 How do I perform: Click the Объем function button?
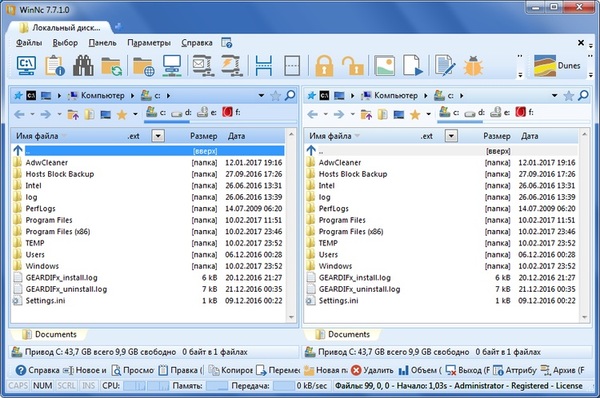420,370
